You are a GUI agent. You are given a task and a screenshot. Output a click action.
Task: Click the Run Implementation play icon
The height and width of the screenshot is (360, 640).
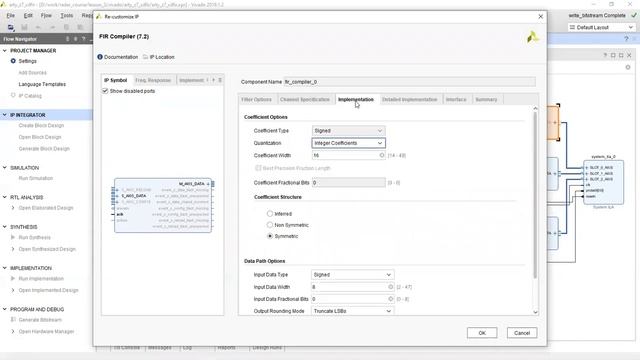(x=13, y=278)
